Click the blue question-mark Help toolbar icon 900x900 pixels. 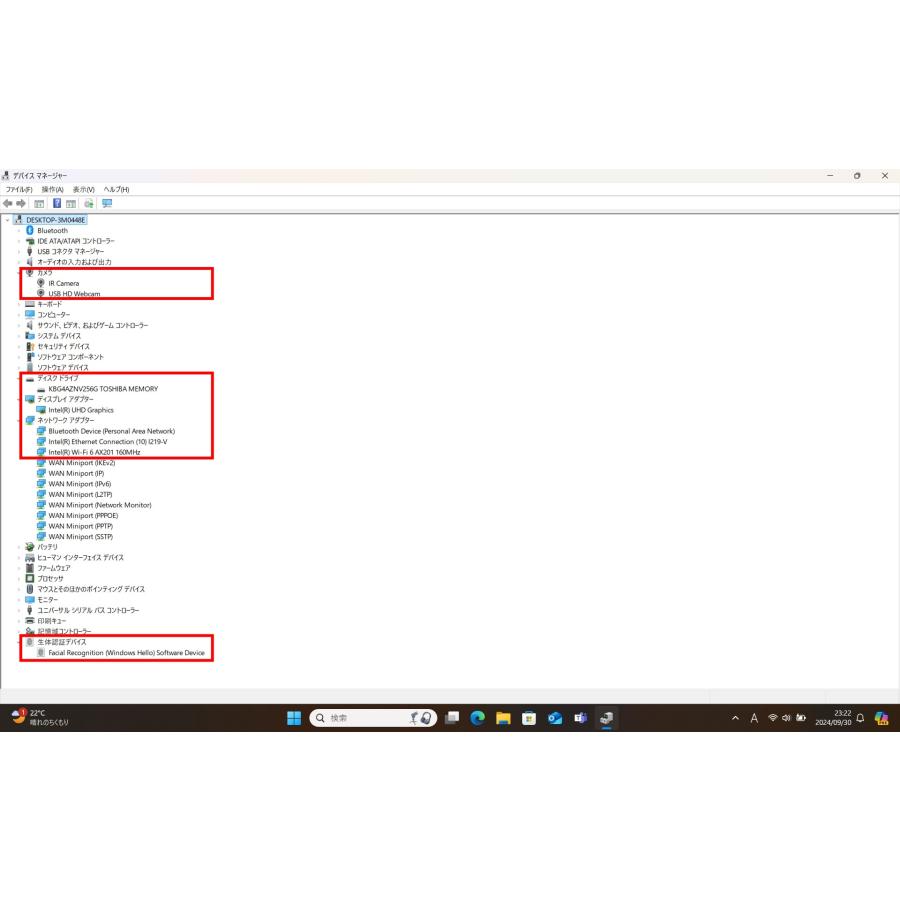click(57, 203)
